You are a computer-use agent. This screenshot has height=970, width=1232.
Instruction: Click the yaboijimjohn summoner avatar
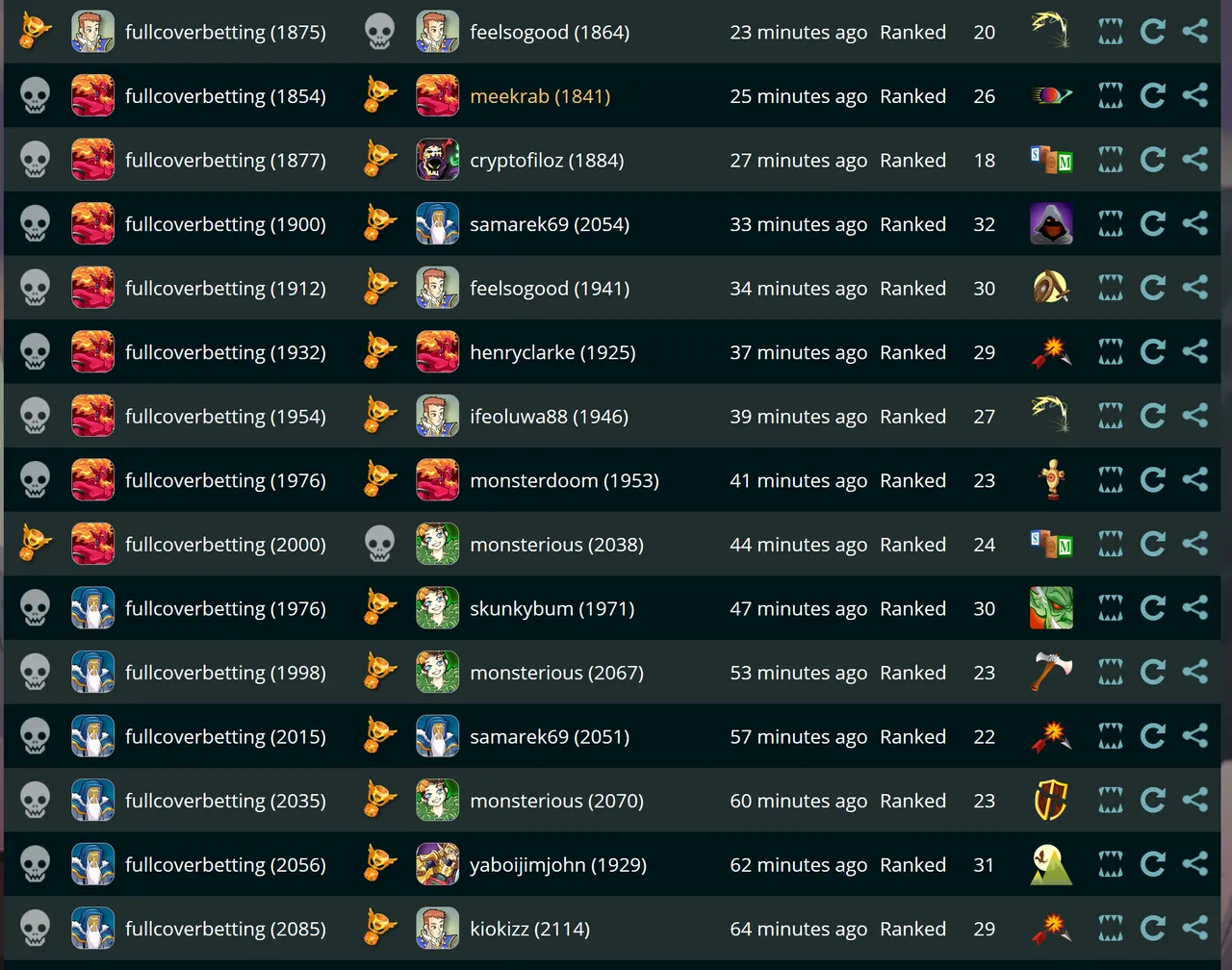437,864
